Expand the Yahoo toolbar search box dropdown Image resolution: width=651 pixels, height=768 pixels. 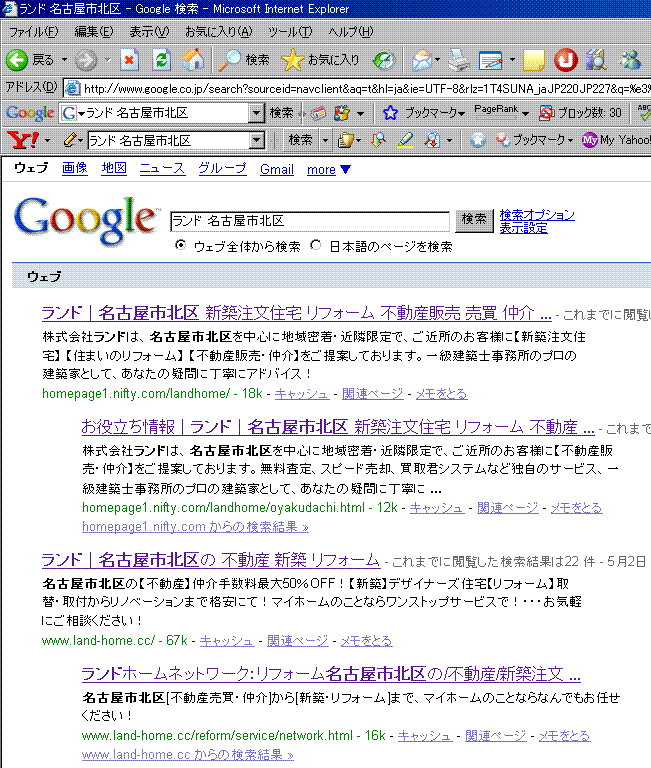click(257, 141)
